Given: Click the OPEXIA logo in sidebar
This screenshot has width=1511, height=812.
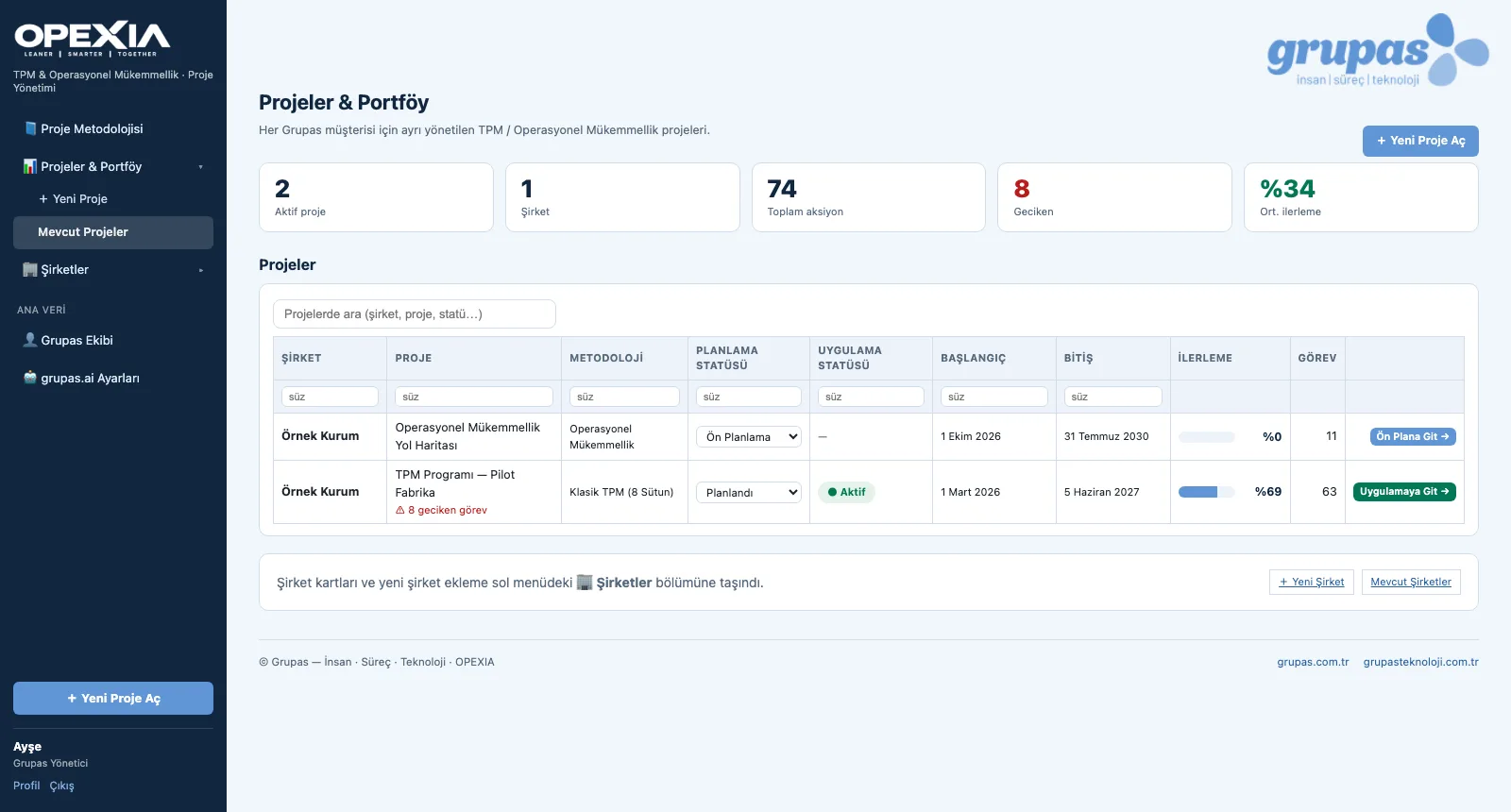Looking at the screenshot, I should [x=92, y=39].
